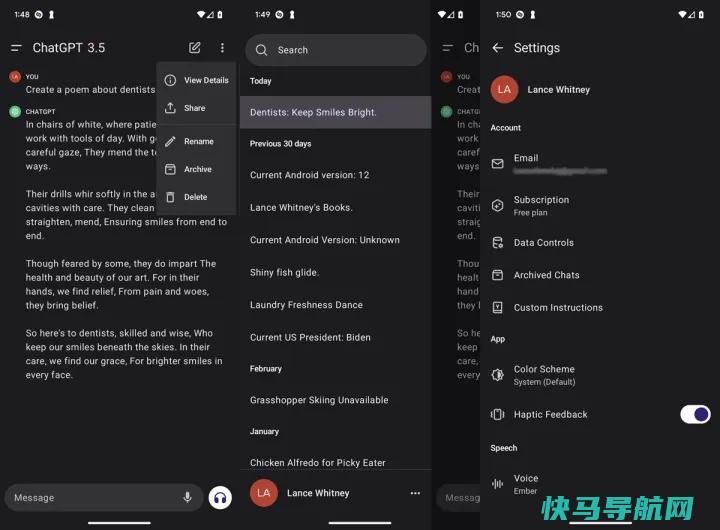Click the Haptic Feedback vibration icon

pyautogui.click(x=498, y=414)
